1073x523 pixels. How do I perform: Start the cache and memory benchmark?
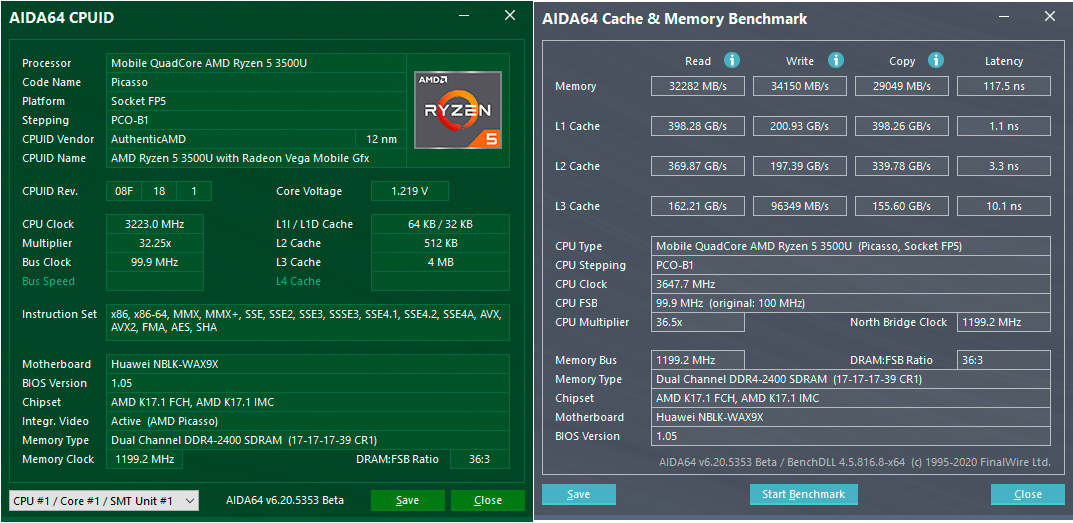click(x=803, y=494)
